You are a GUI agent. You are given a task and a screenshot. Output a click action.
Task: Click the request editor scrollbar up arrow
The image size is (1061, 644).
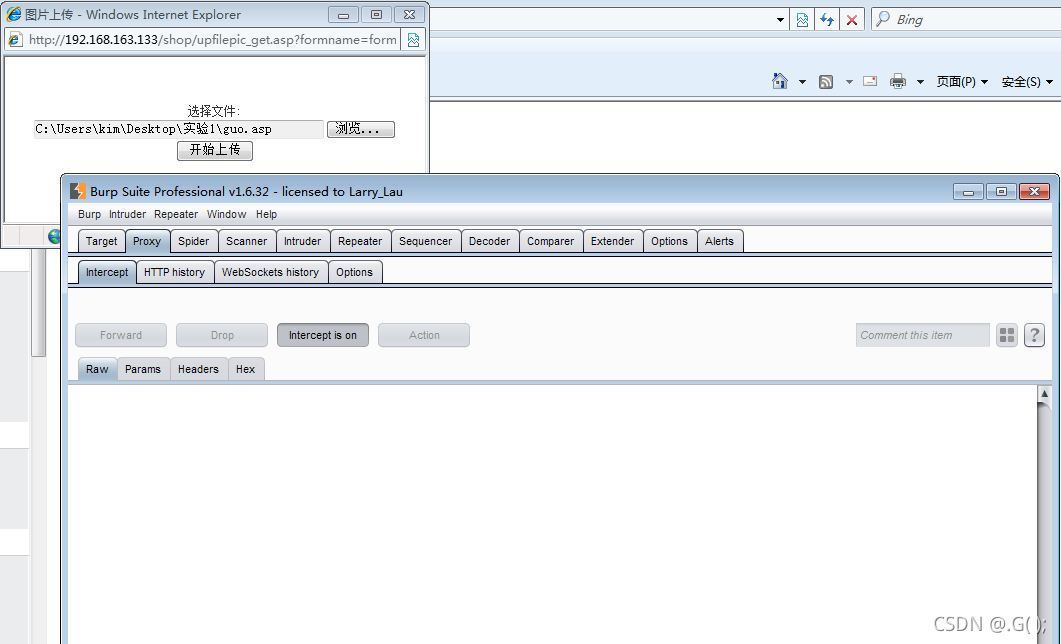tap(1044, 394)
